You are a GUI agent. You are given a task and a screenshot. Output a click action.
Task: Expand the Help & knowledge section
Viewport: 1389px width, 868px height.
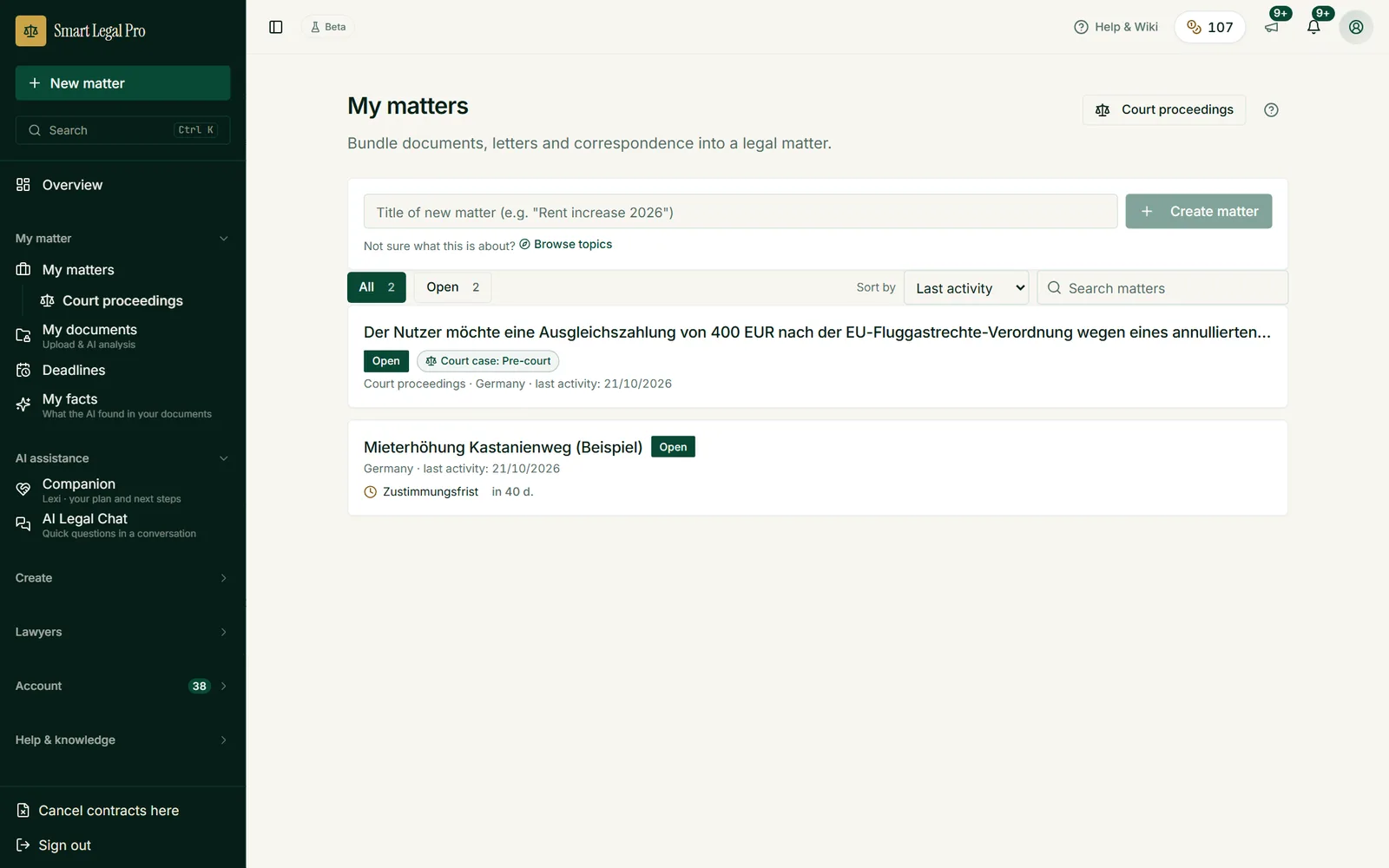pyautogui.click(x=122, y=740)
